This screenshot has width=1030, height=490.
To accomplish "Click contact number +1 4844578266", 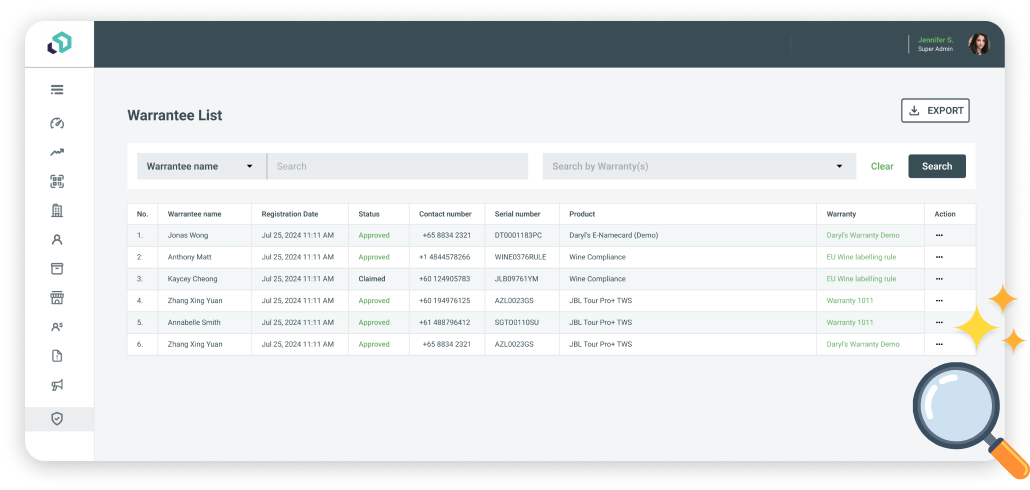I will 445,257.
